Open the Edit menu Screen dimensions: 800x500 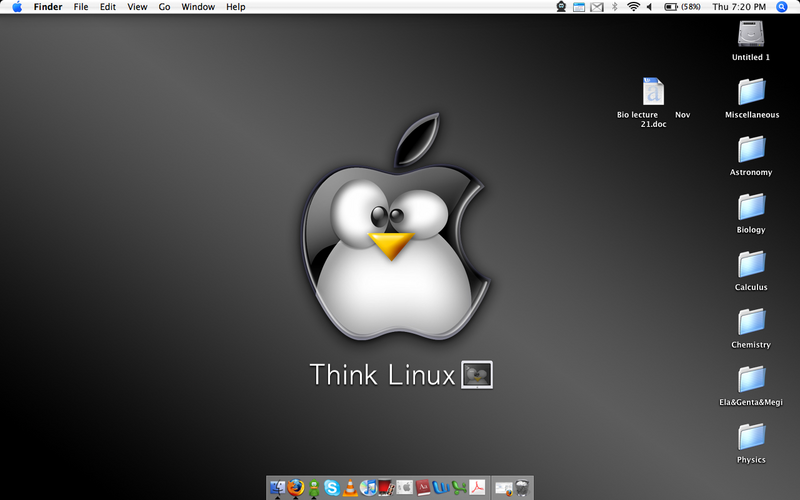coord(108,7)
